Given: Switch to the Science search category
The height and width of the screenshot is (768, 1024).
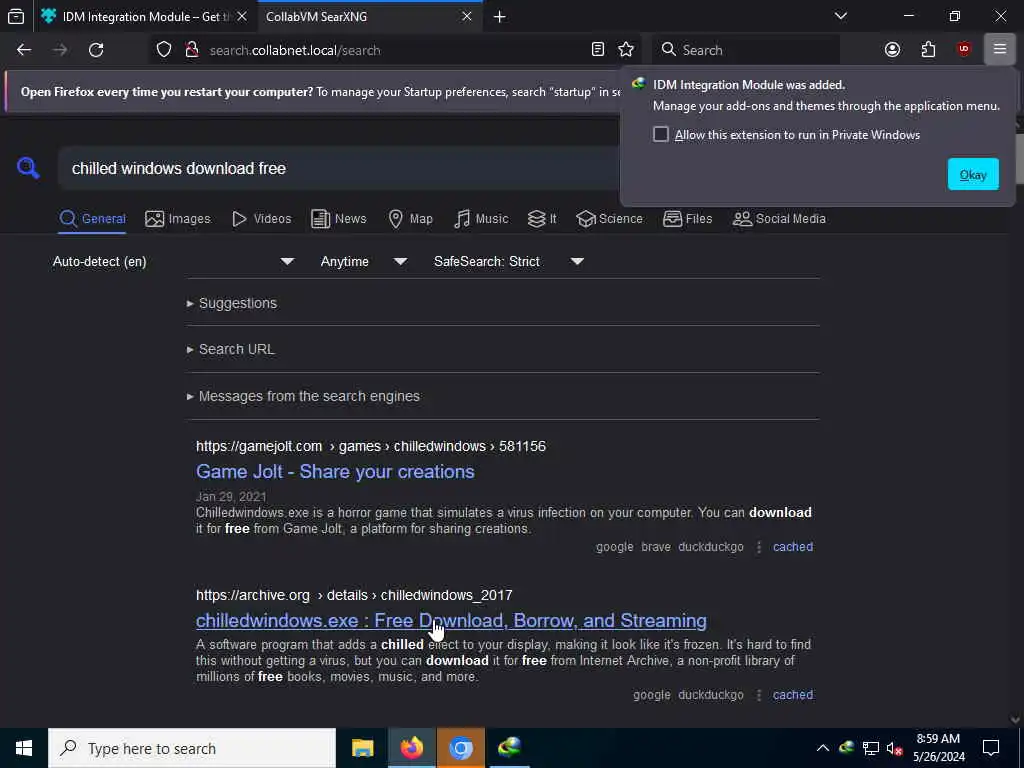Looking at the screenshot, I should (609, 219).
